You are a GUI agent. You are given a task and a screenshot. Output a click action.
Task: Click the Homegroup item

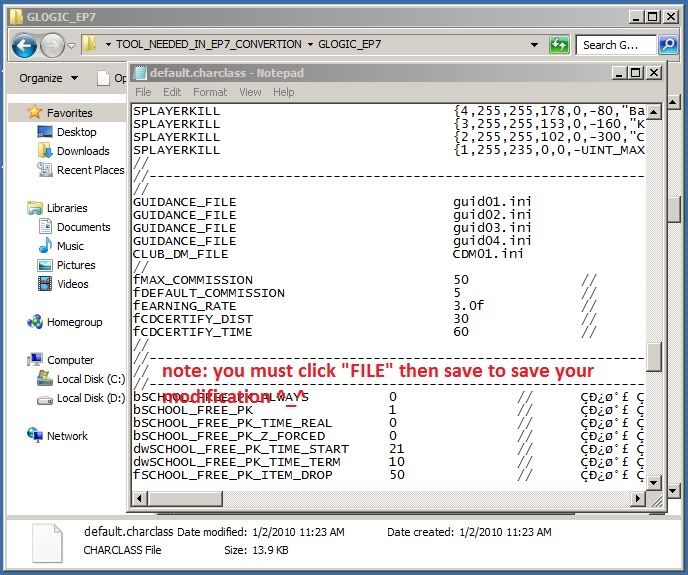click(x=74, y=322)
